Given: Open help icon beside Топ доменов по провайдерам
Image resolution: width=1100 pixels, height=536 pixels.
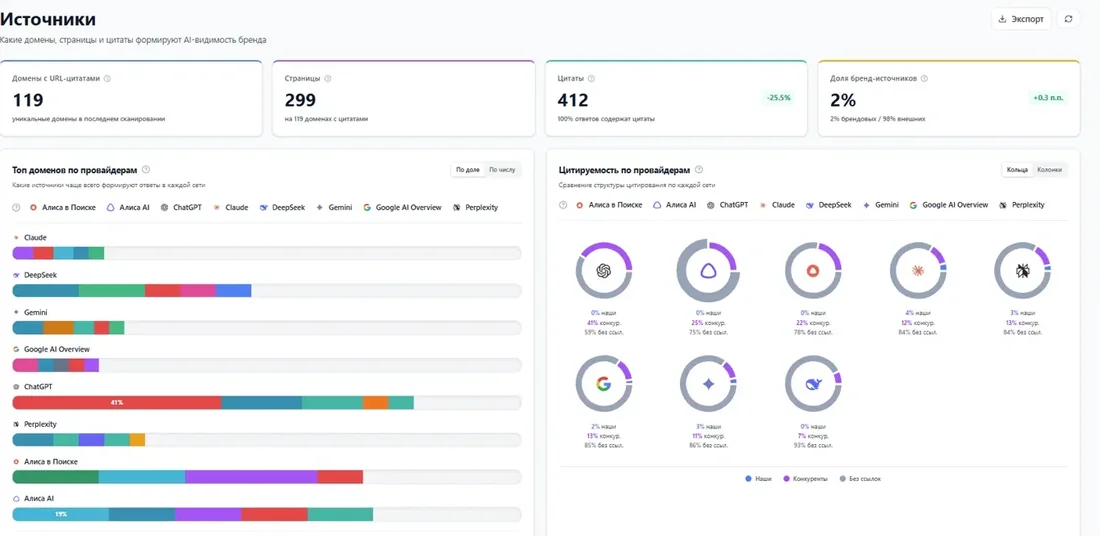Looking at the screenshot, I should 146,170.
